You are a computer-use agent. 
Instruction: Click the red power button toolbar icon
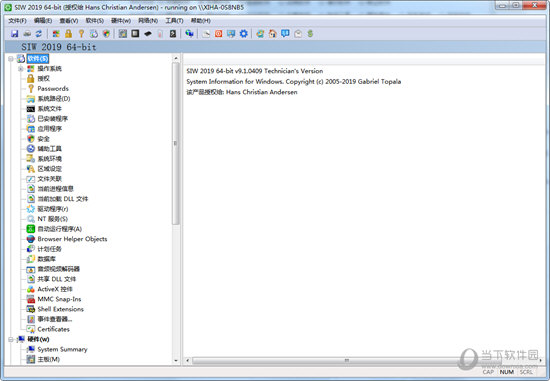[219, 34]
